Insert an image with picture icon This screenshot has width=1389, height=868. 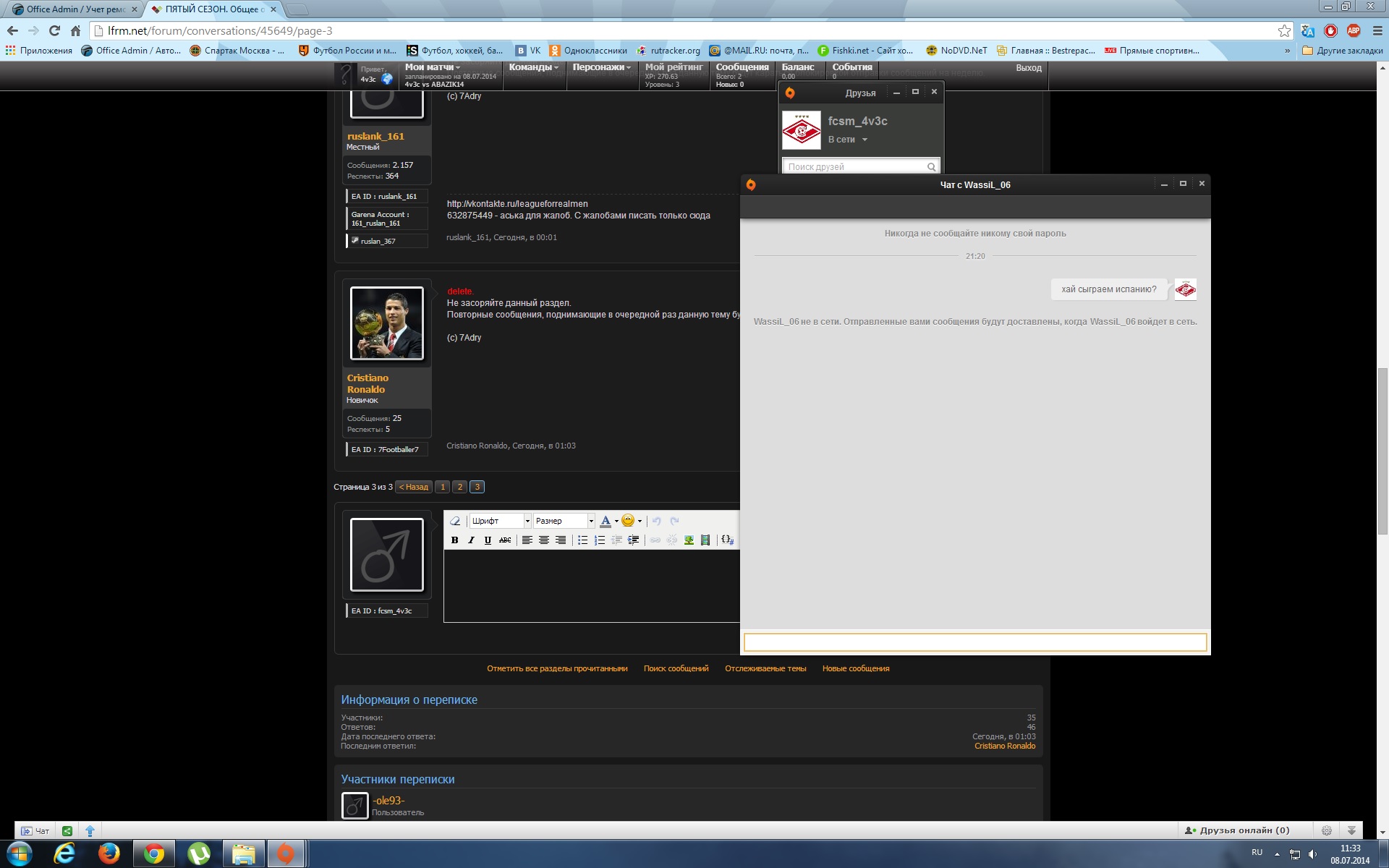(x=689, y=540)
